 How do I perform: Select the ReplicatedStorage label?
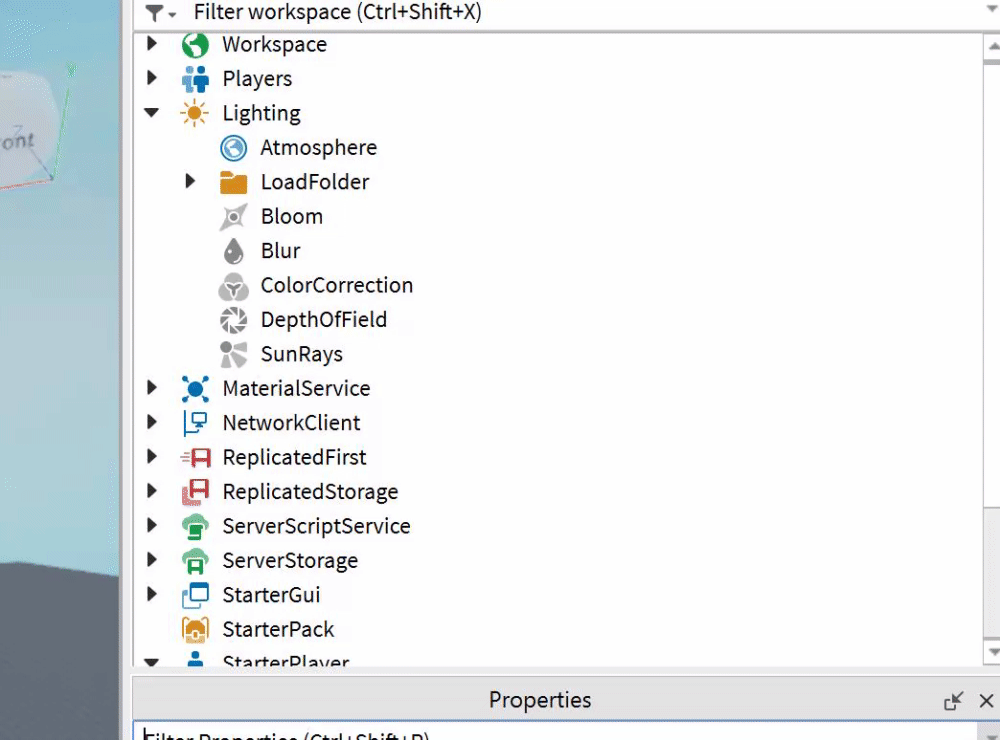tap(311, 492)
